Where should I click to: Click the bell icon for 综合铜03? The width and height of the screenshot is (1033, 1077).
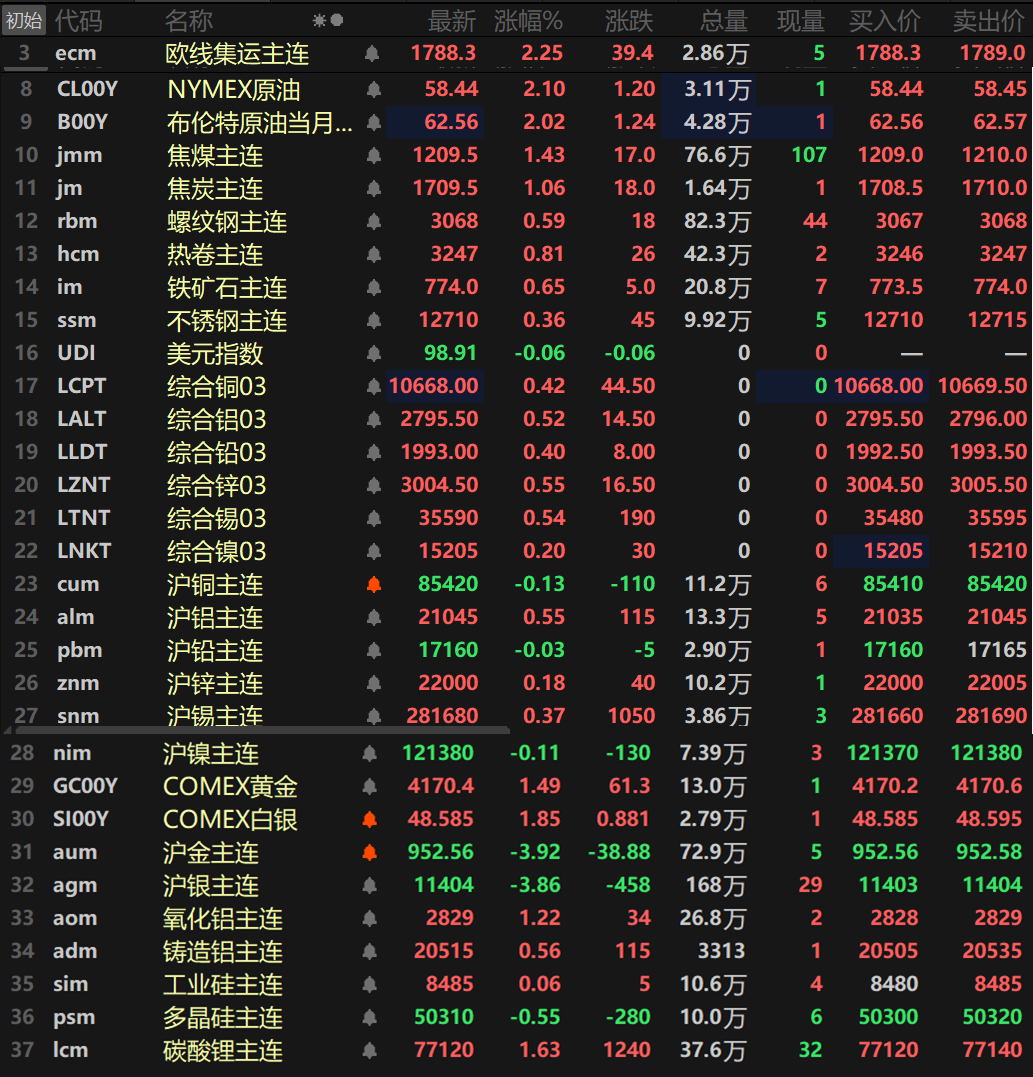[374, 387]
